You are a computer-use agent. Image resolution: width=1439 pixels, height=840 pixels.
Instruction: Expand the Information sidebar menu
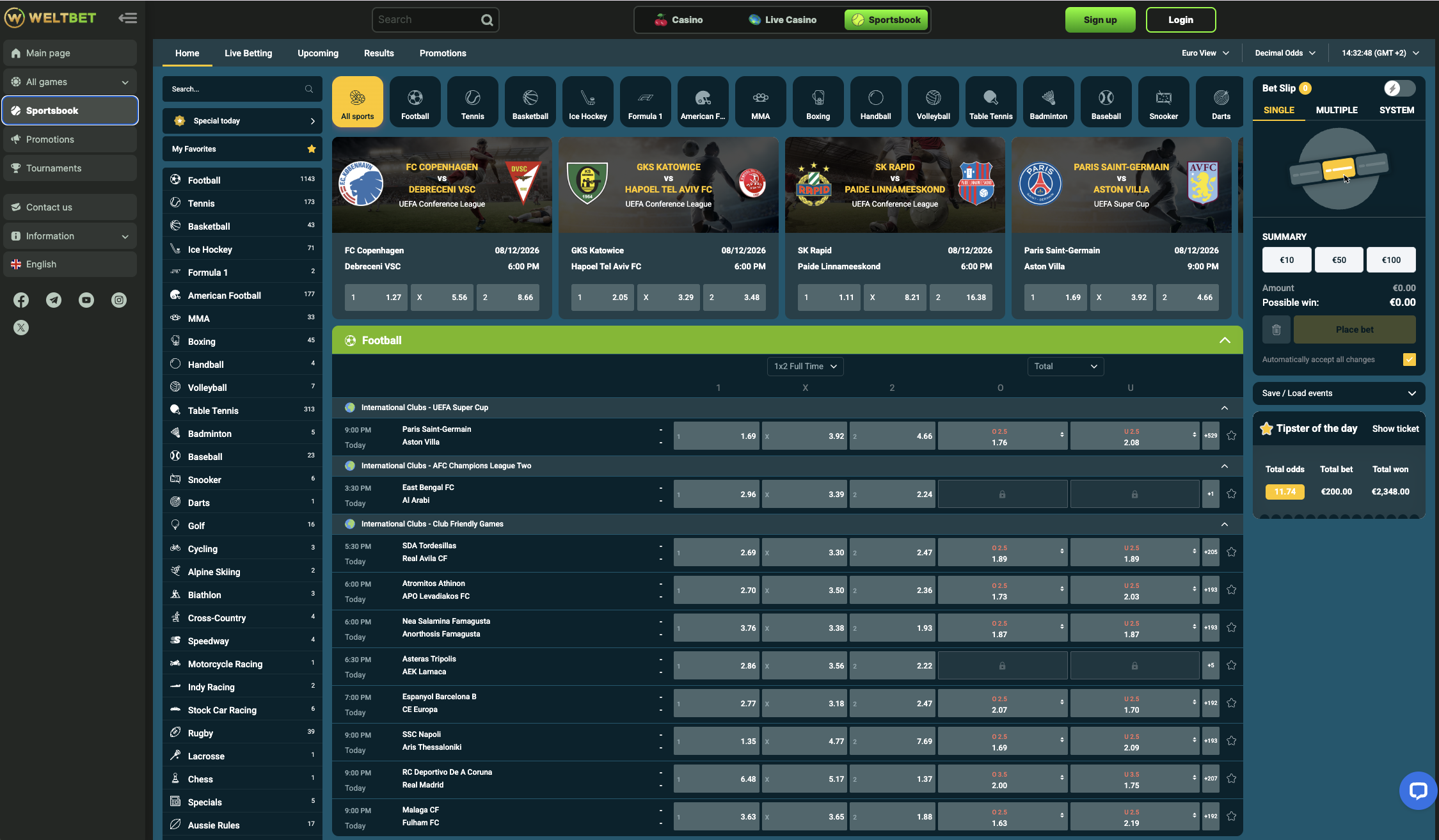(x=70, y=236)
